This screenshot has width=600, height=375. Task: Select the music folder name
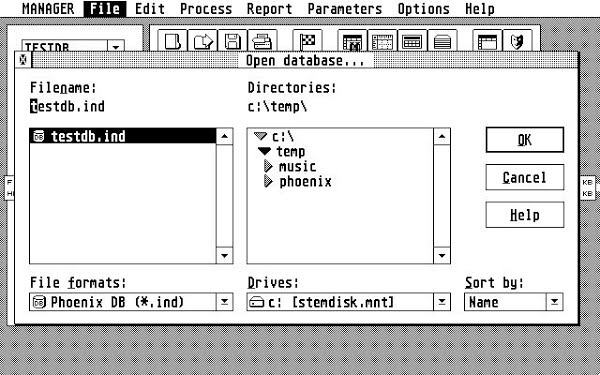coord(297,166)
